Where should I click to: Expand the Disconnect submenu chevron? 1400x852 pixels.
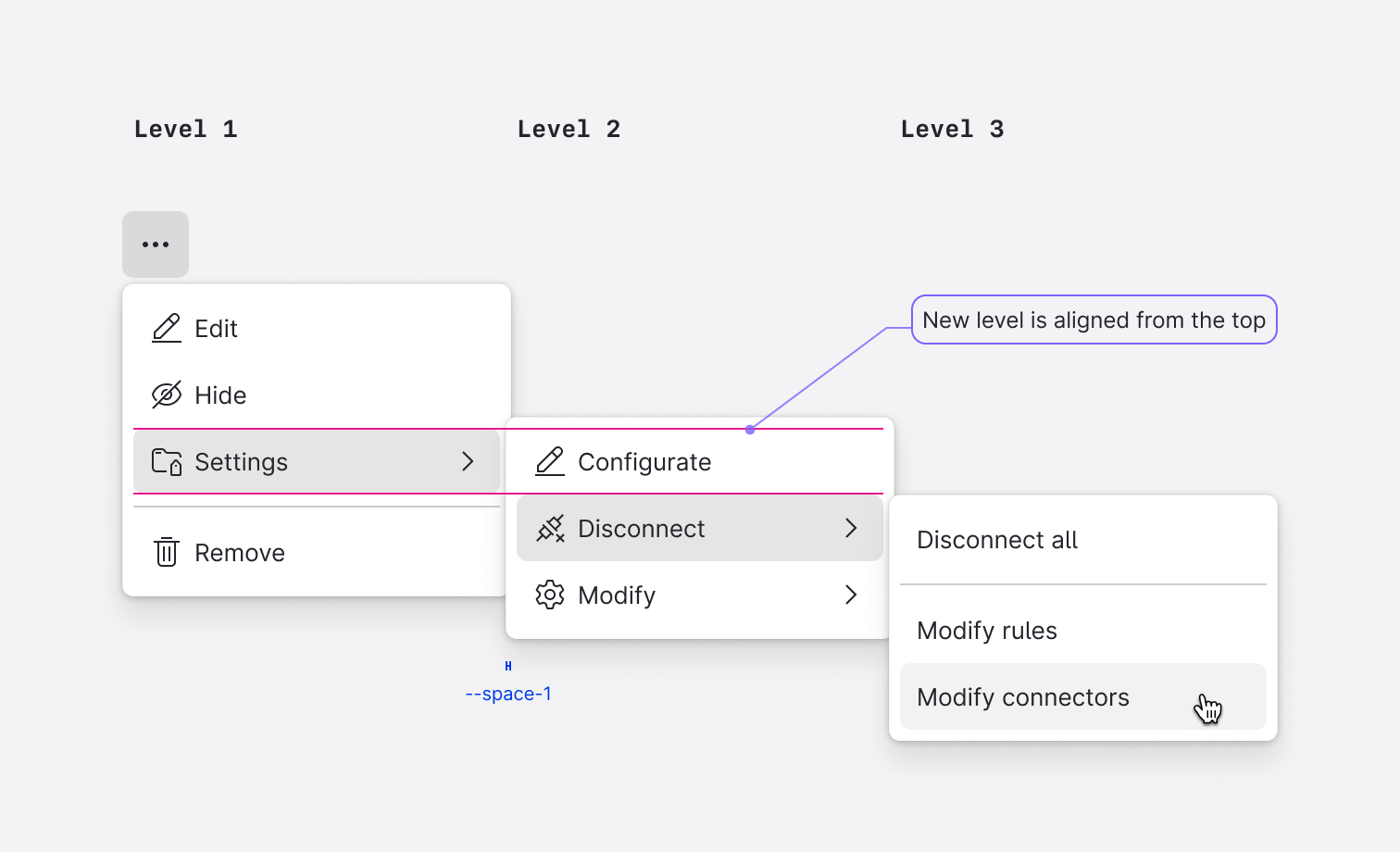851,528
